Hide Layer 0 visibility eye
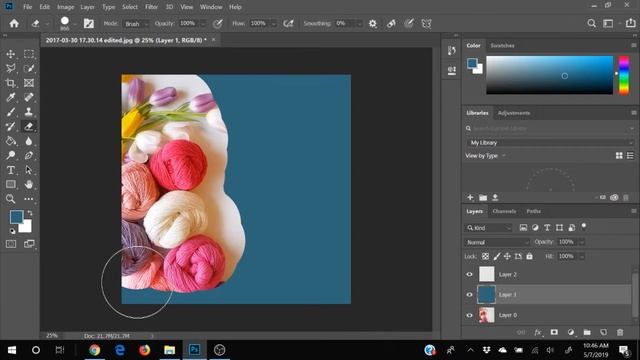The image size is (640, 360). click(469, 315)
